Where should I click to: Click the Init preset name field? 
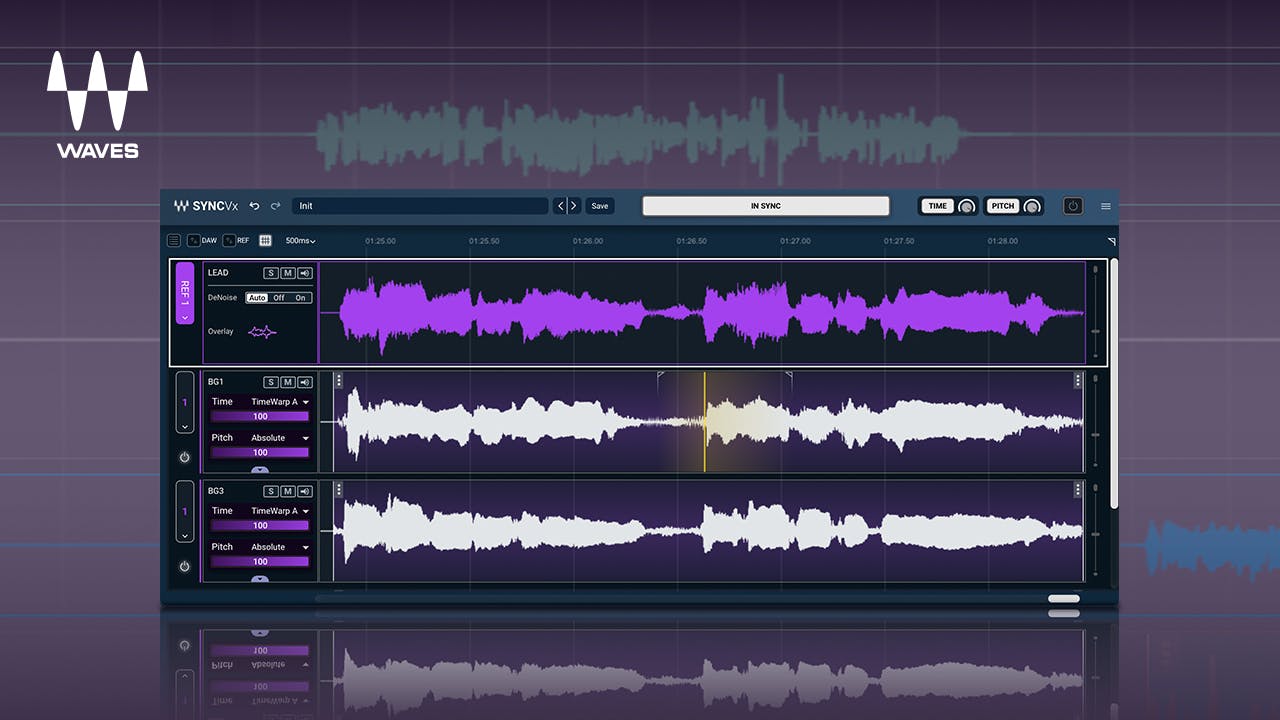pos(420,205)
